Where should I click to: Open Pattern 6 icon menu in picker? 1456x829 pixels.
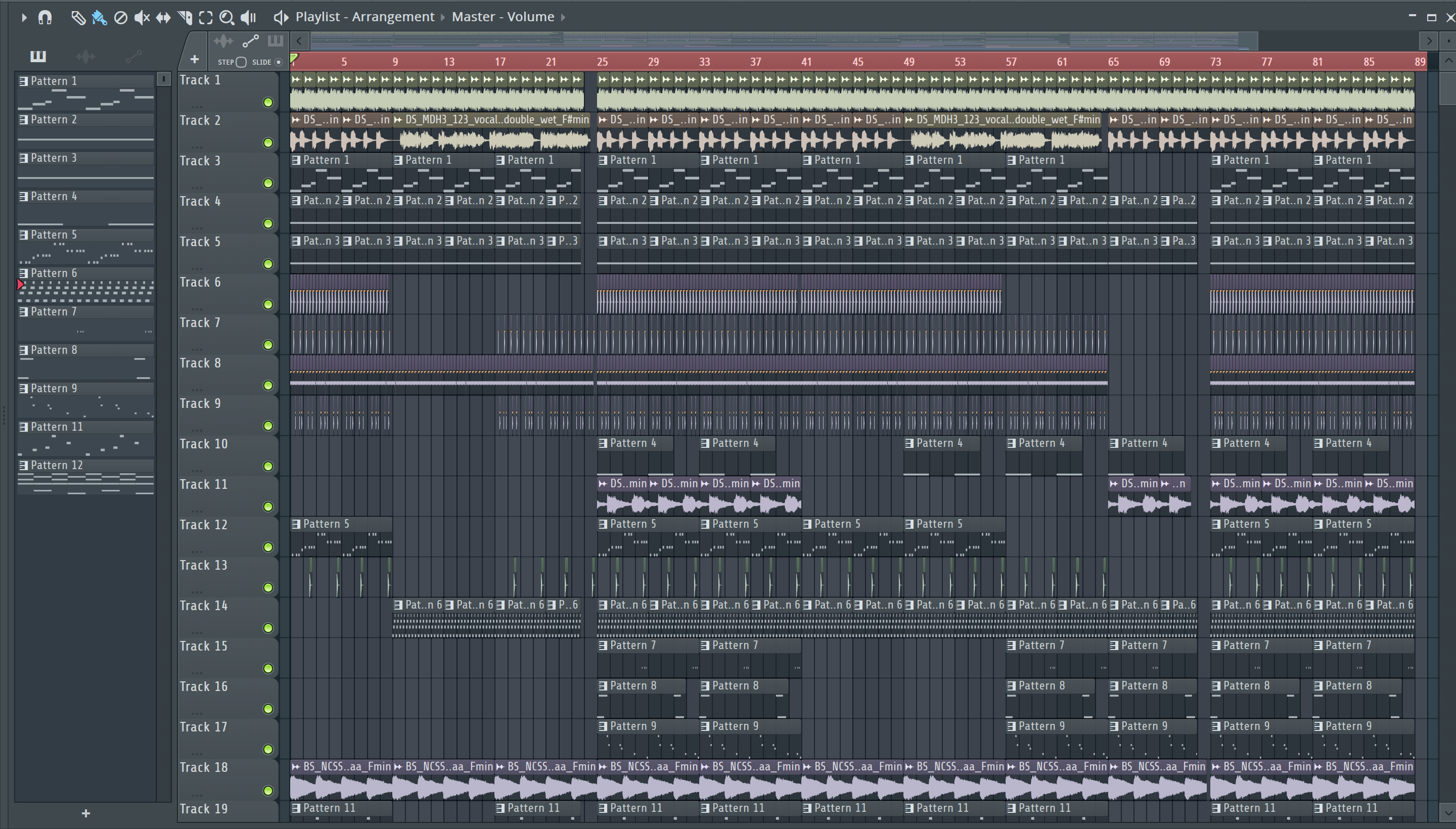point(23,273)
